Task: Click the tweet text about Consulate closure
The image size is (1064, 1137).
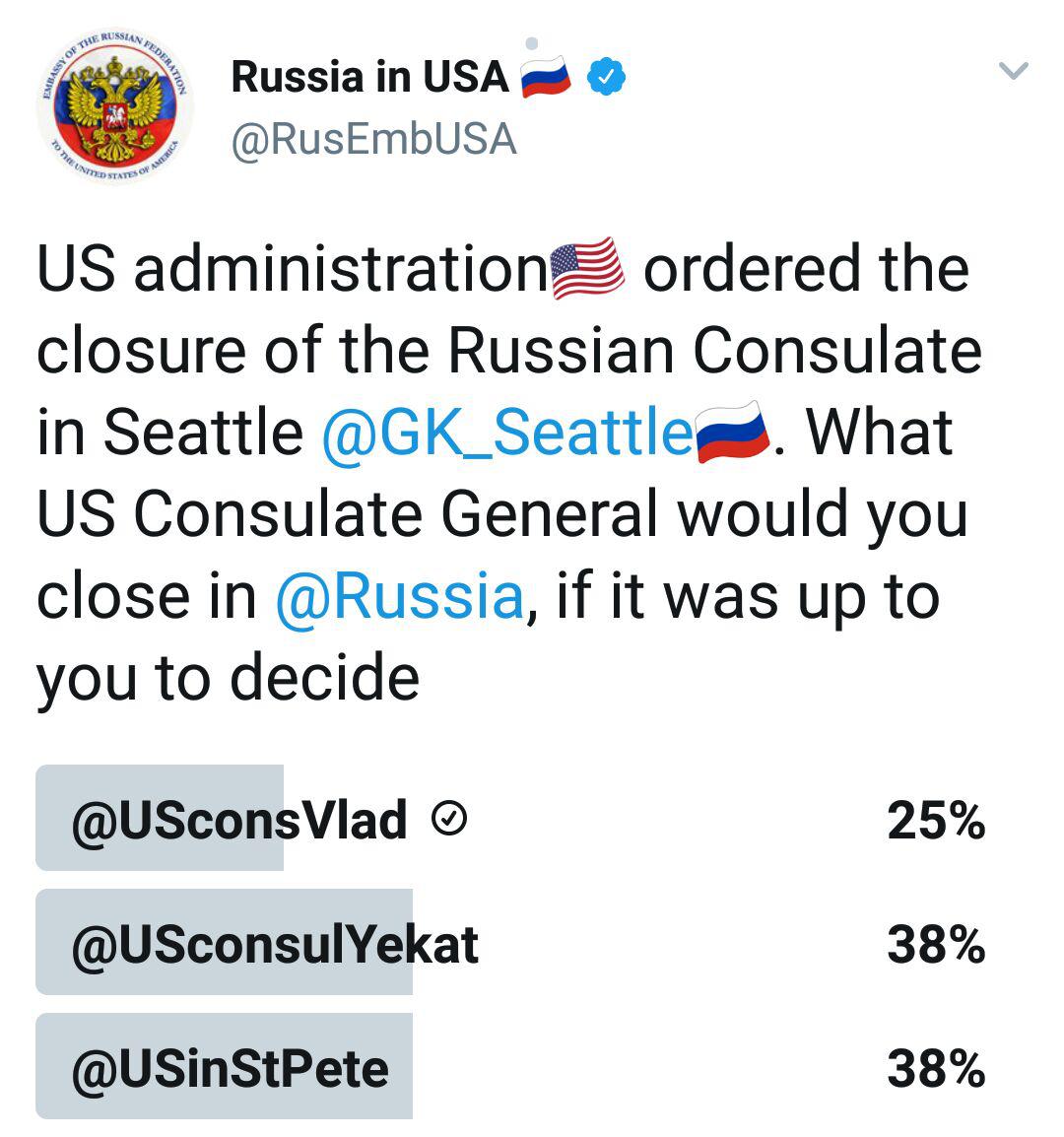Action: [509, 474]
